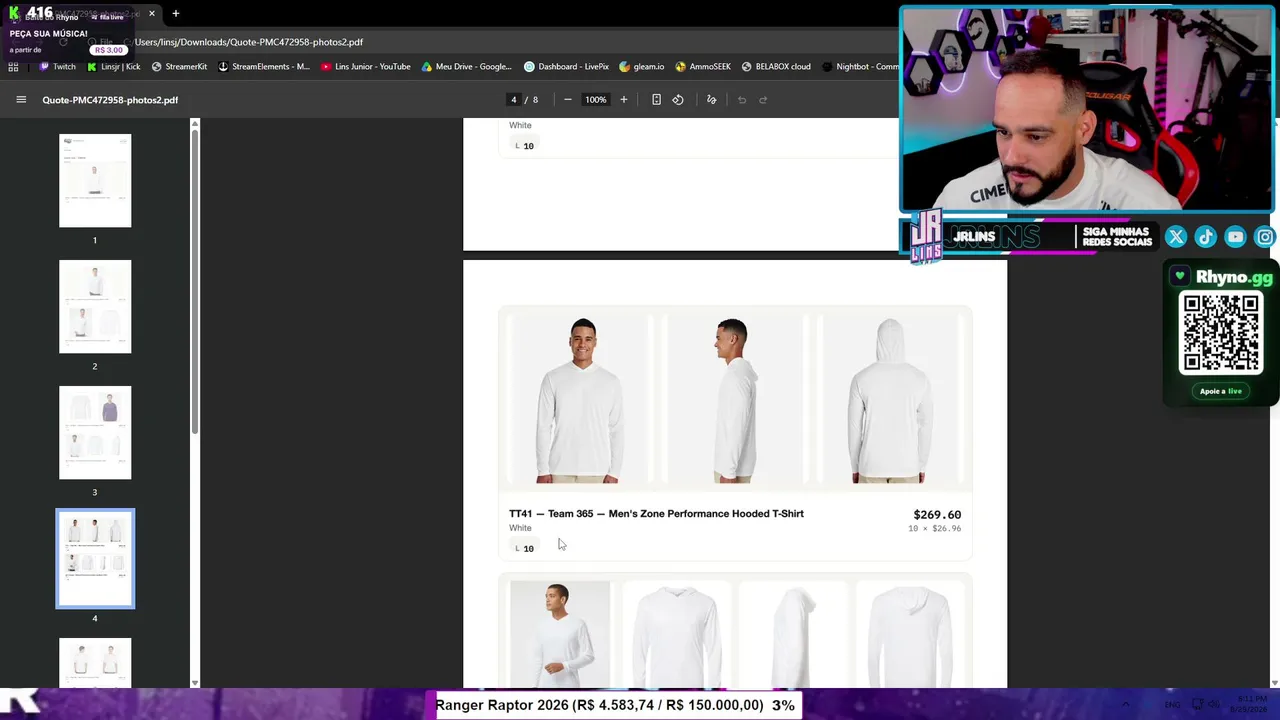Open the Lins Junior - YouTube bookmark

[366, 67]
